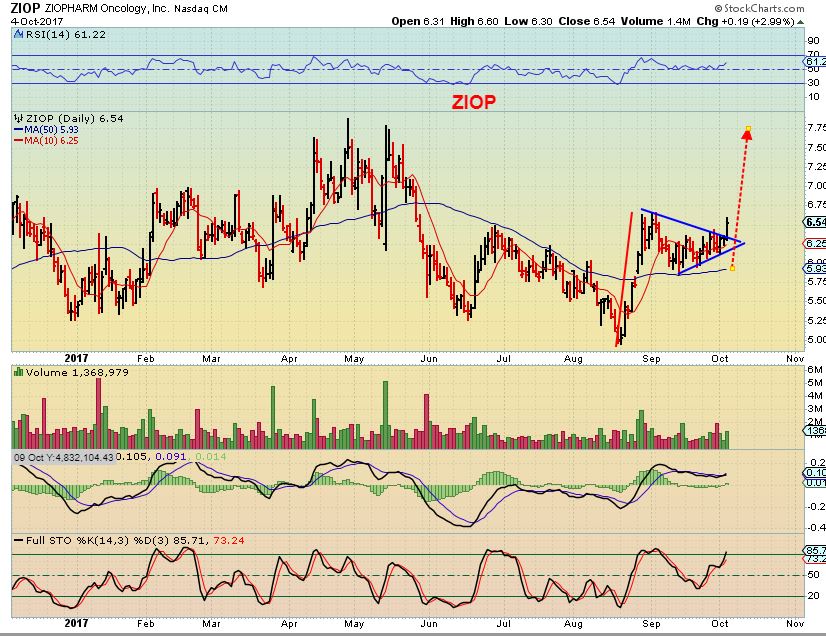Click the 5.00 price axis label

(816, 340)
